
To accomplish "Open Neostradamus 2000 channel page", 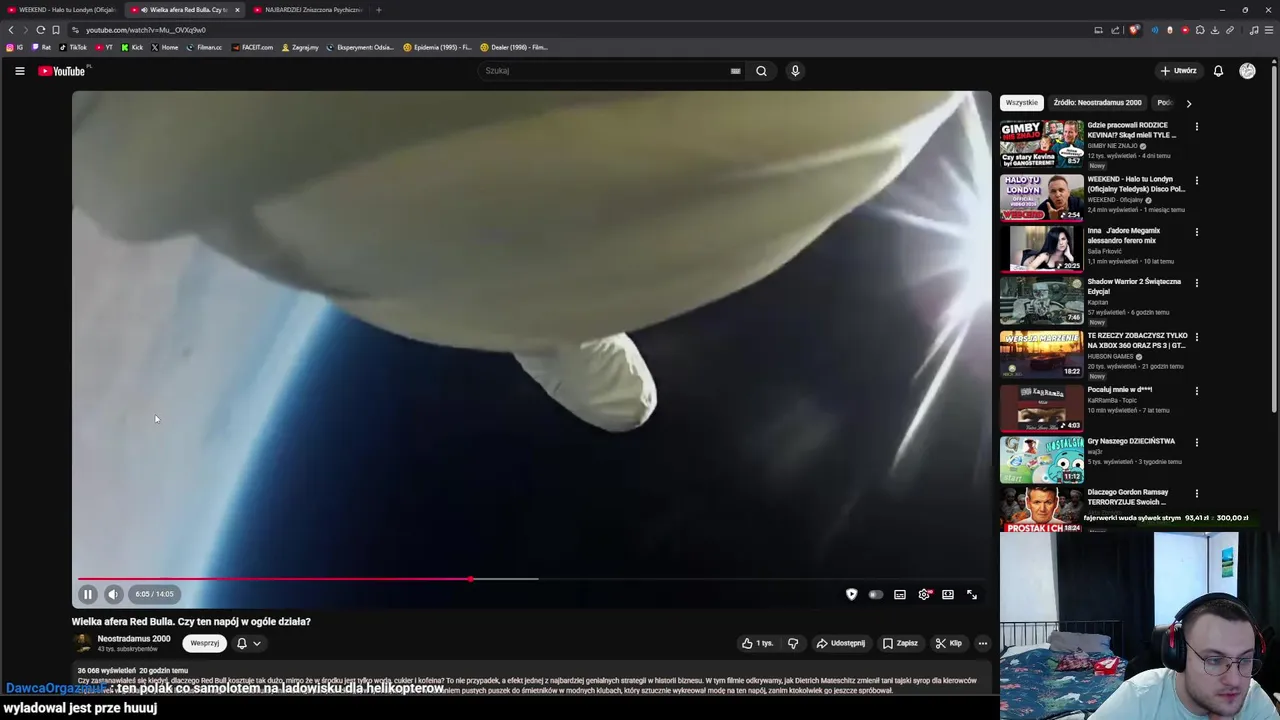I will [134, 639].
